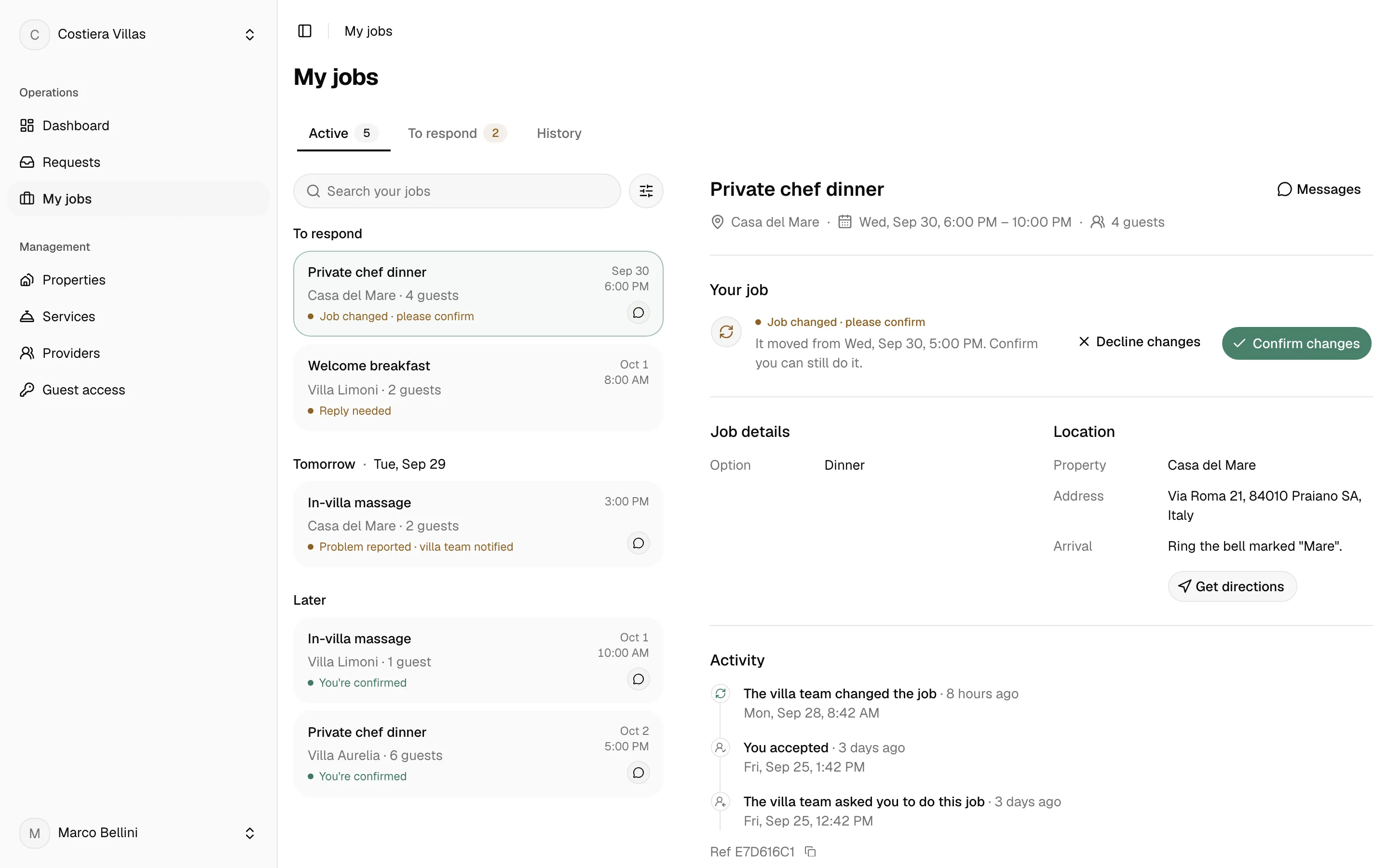Open Guest access in the sidebar

(x=138, y=390)
